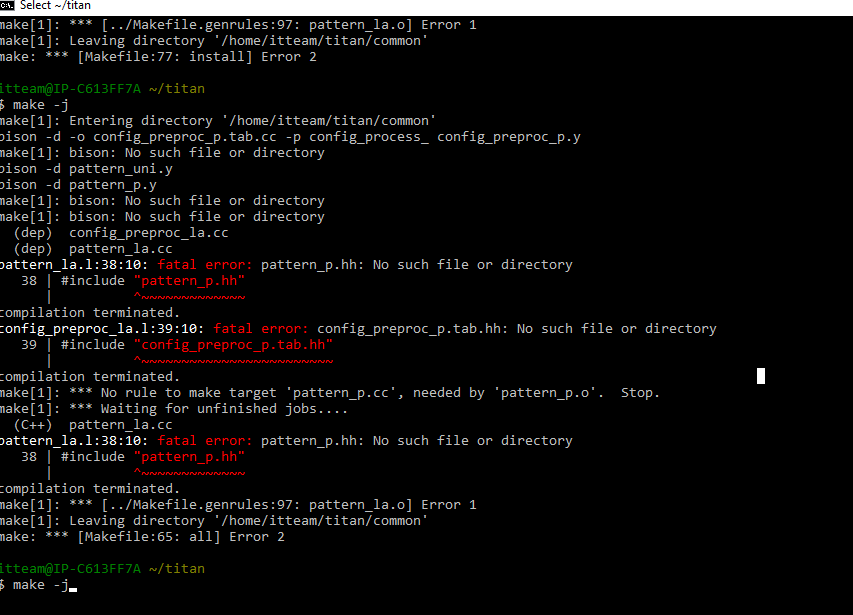853x615 pixels.
Task: Click the 'make: *** [Makefile:77: install] Error 2' line
Action: pos(158,57)
